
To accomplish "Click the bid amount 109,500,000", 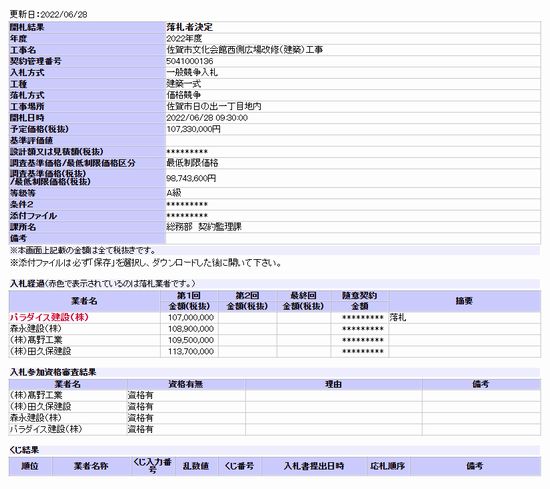I will 191,340.
